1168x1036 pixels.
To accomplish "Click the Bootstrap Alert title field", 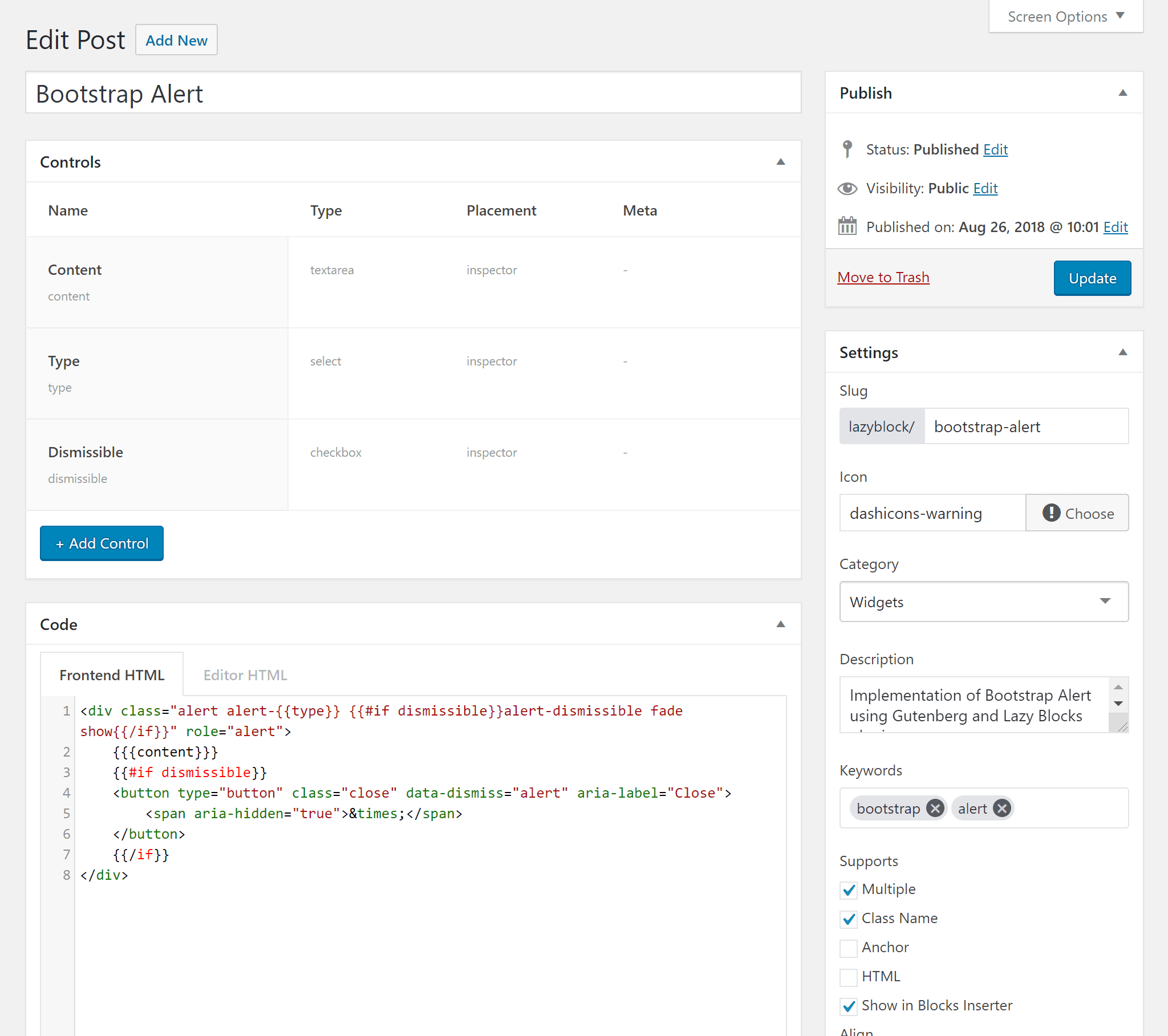I will (413, 92).
